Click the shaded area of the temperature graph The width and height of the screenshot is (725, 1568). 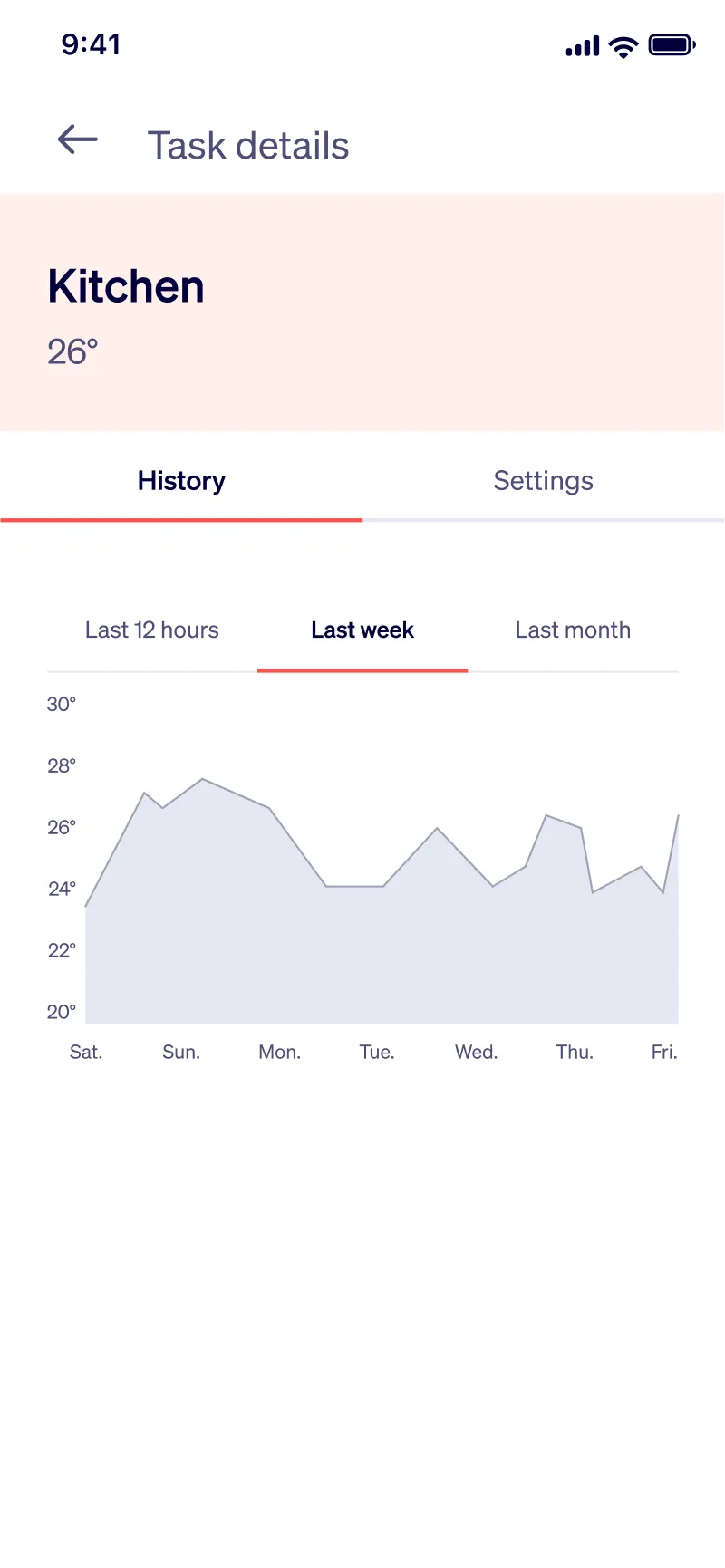click(x=362, y=951)
